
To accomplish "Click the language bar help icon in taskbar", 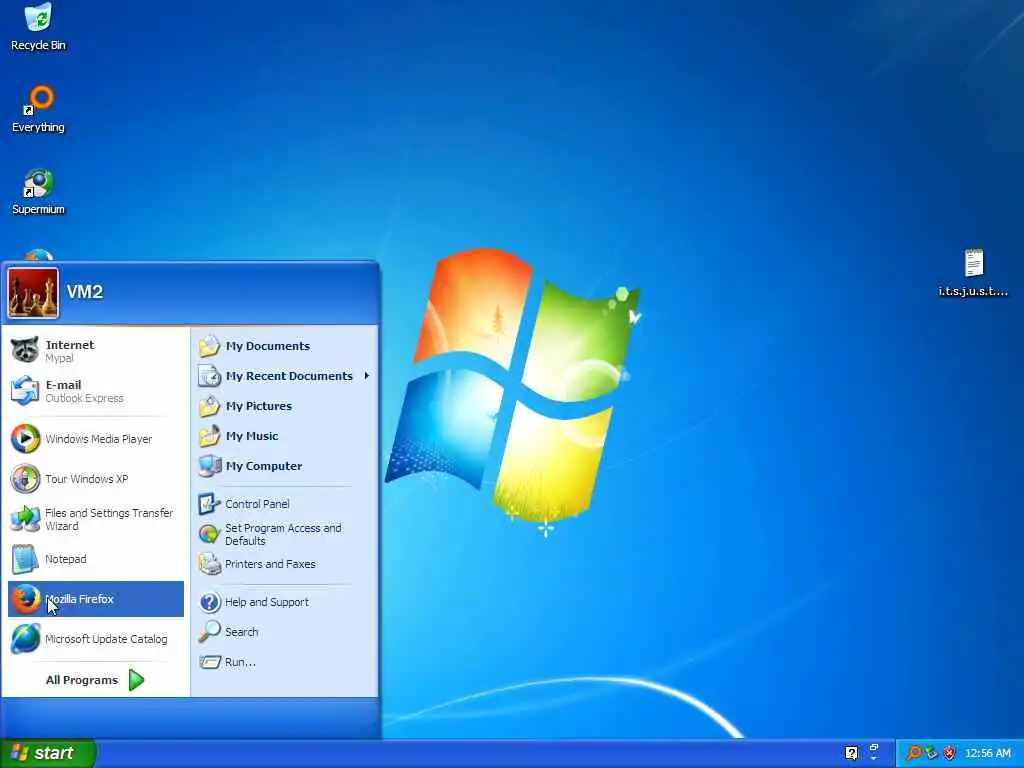I will click(x=851, y=753).
